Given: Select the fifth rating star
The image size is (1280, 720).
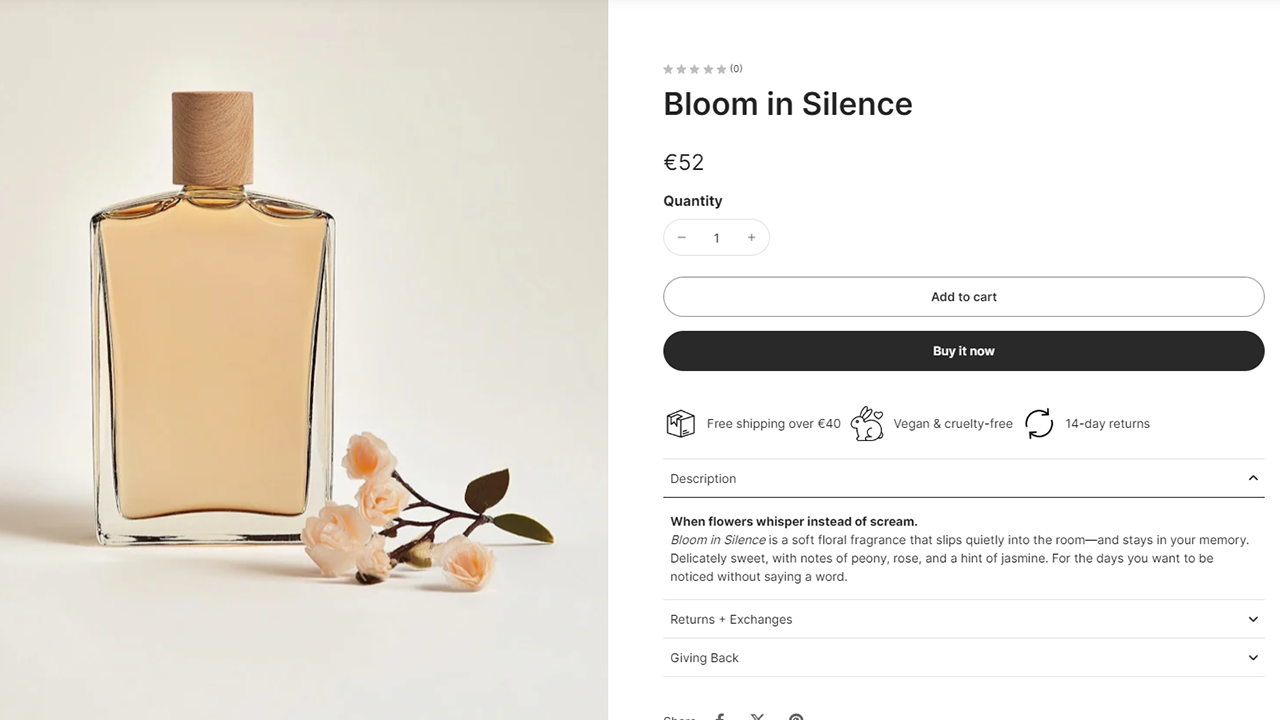Looking at the screenshot, I should coord(722,68).
